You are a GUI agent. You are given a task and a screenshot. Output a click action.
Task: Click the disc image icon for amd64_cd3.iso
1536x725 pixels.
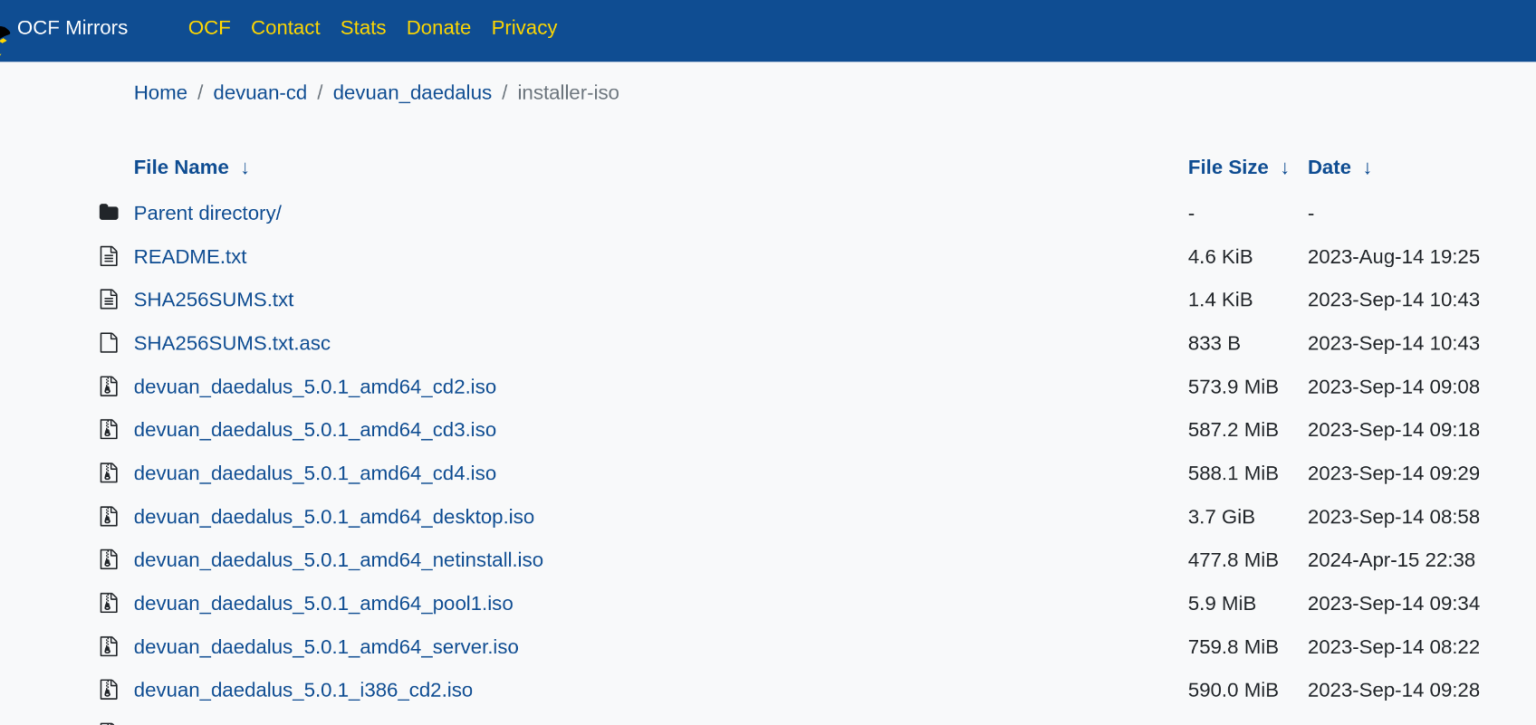click(108, 429)
